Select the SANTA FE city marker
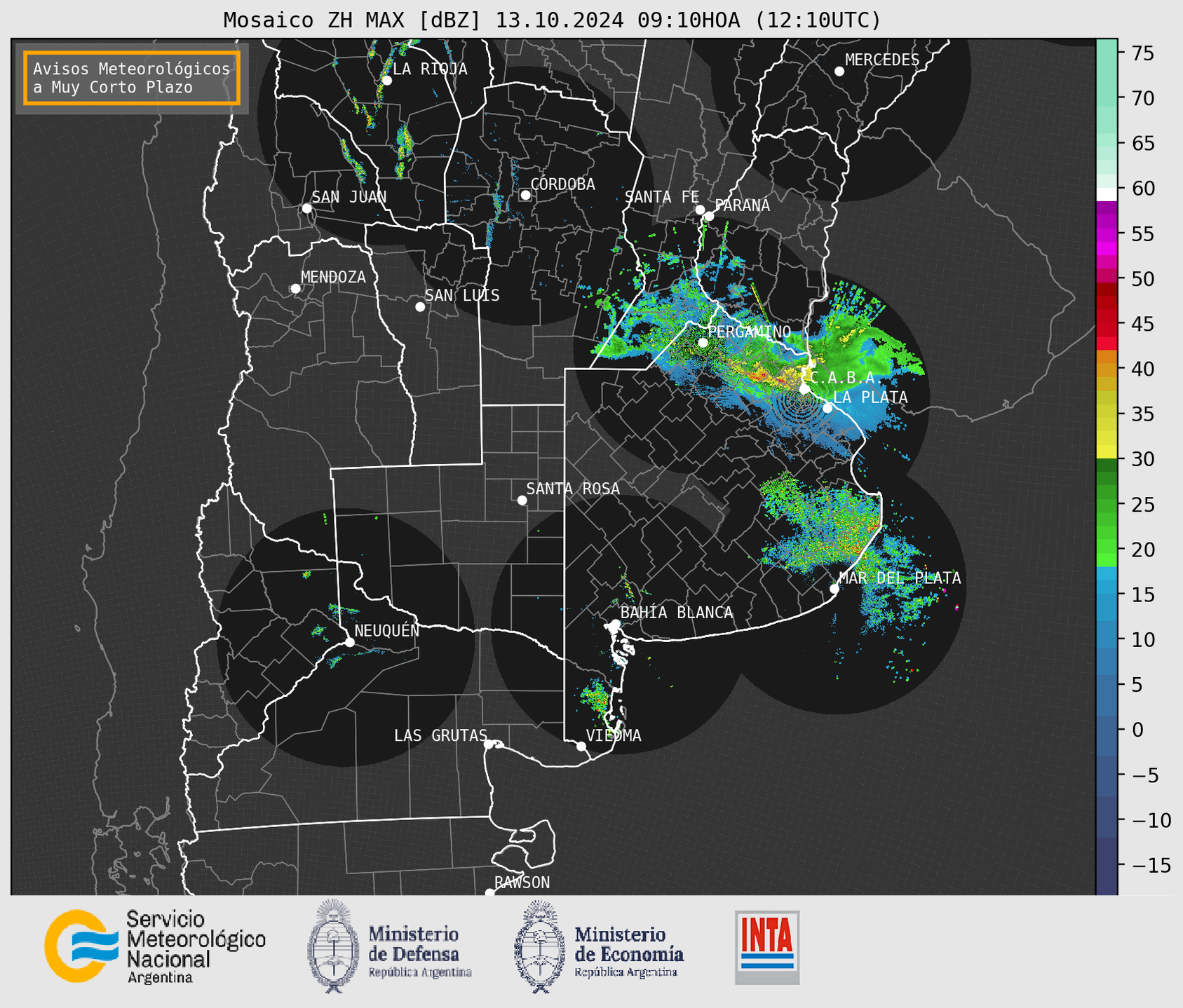This screenshot has height=1008, width=1183. tap(700, 210)
